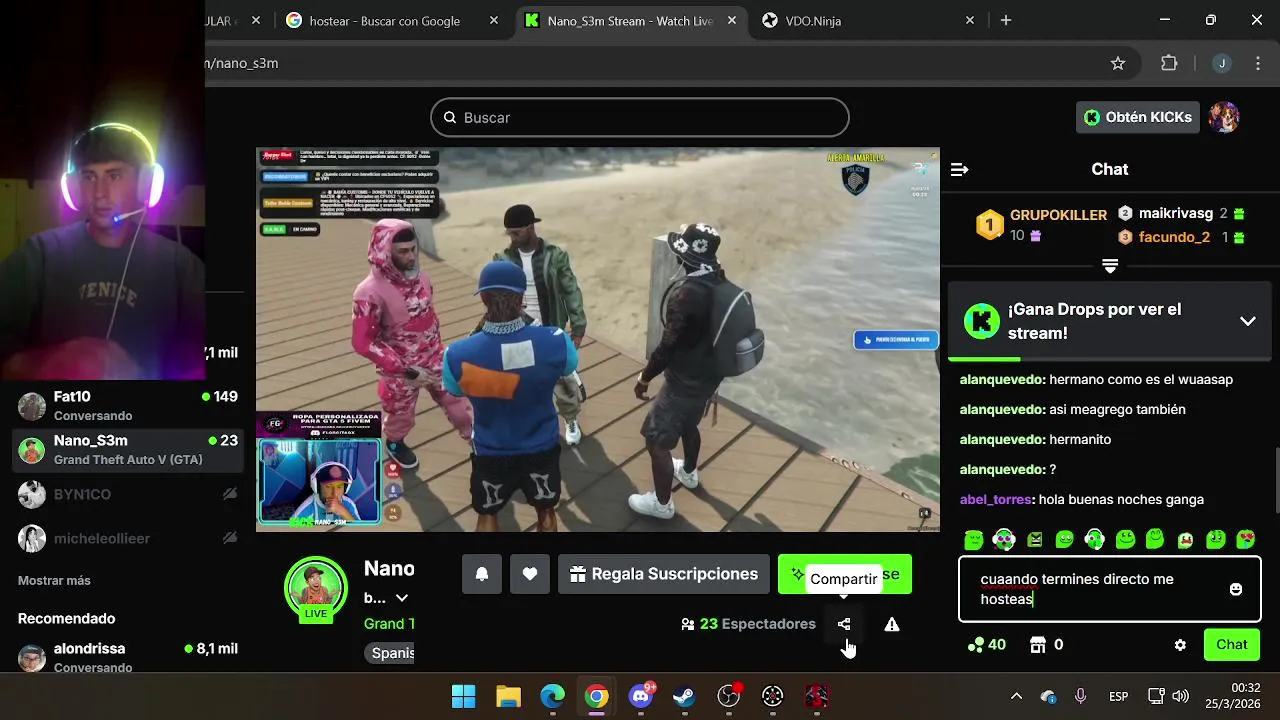The width and height of the screenshot is (1280, 720).
Task: Click the Buscar search field
Action: pyautogui.click(x=640, y=118)
